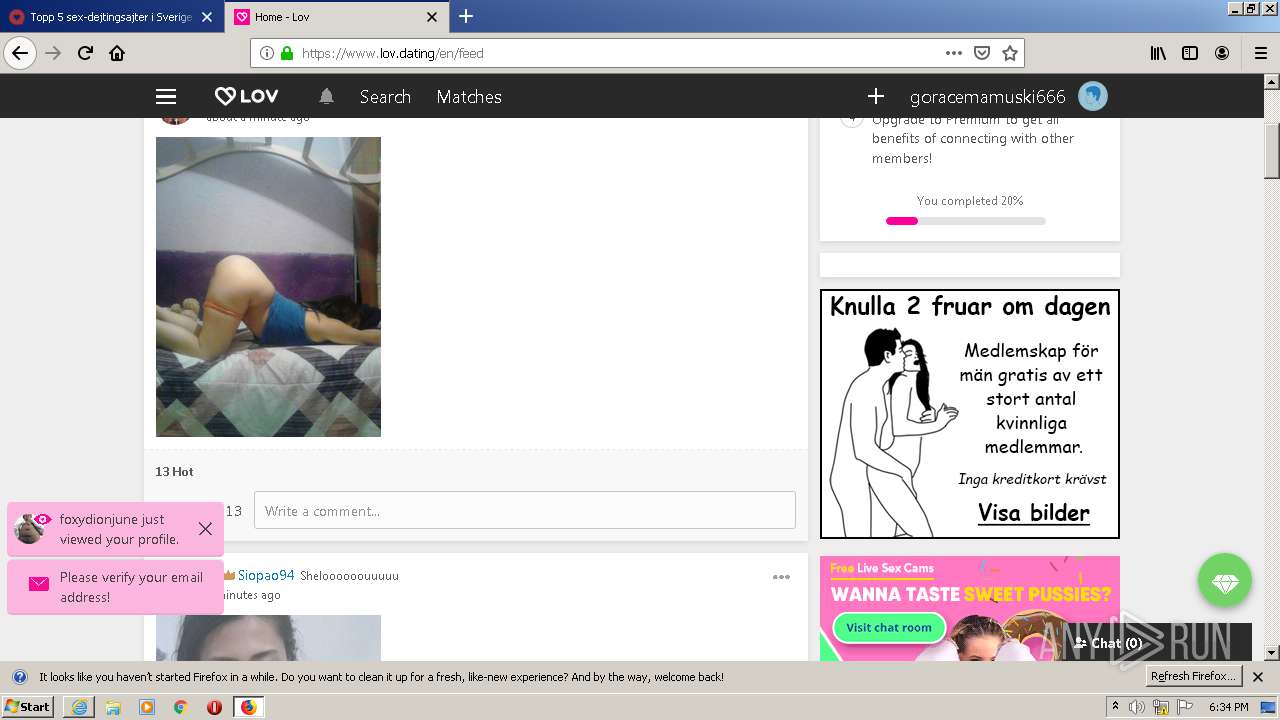Open the Knulla 2 fruar ad banner
The height and width of the screenshot is (720, 1280).
970,414
